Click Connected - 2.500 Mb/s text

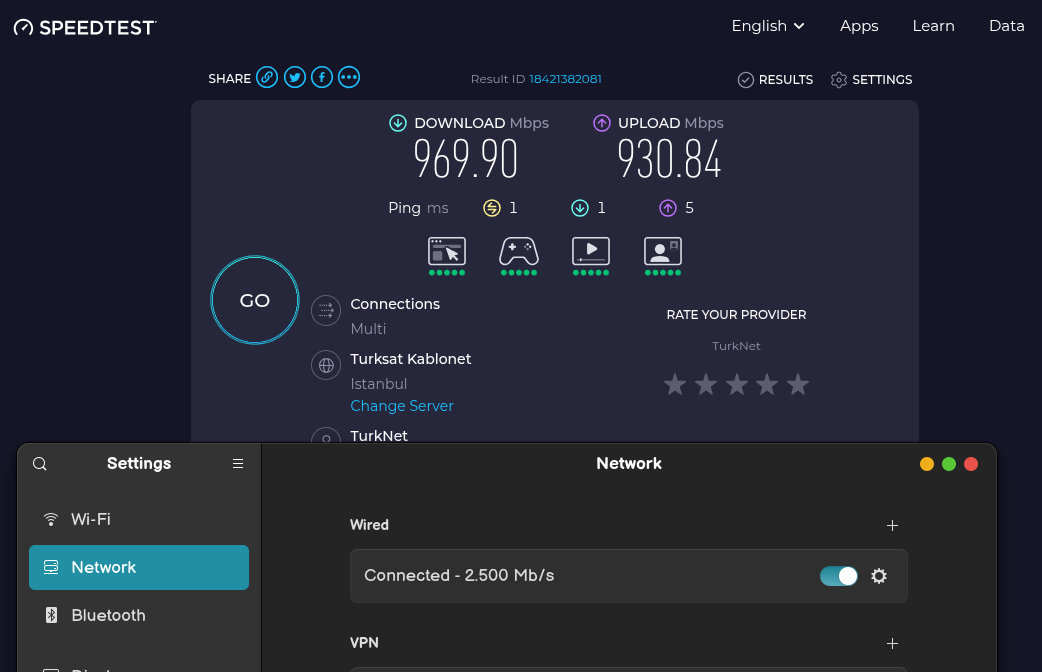[x=459, y=576]
